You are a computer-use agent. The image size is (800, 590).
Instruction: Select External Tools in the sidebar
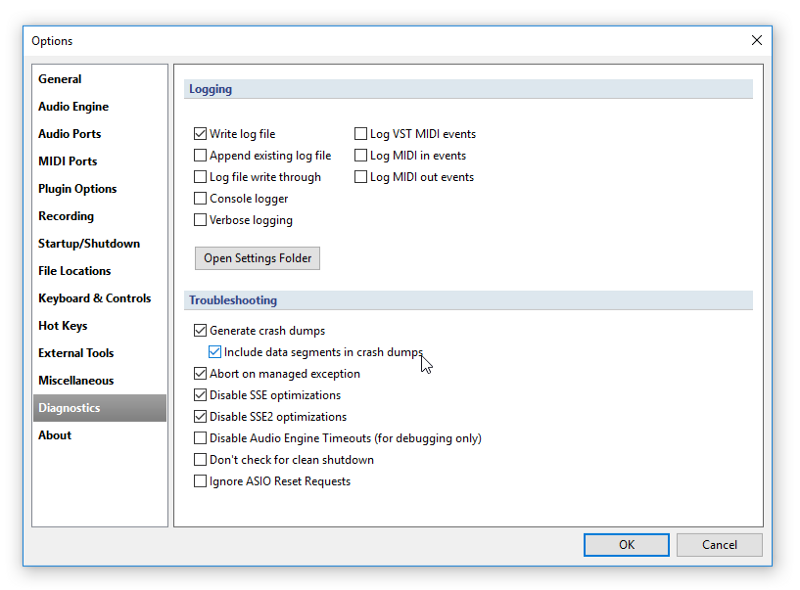pos(99,353)
